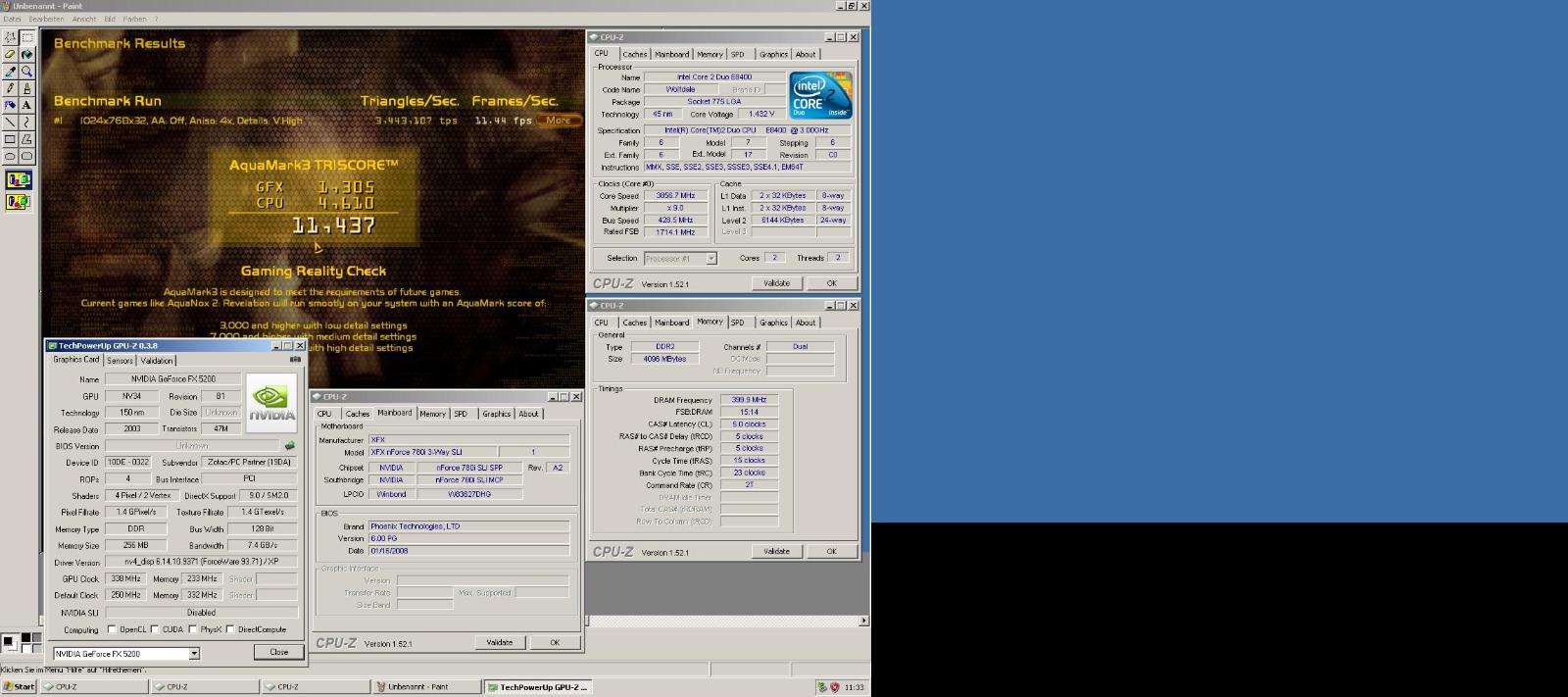This screenshot has width=1568, height=697.
Task: Choose the opaque selection option icon
Action: point(19,179)
